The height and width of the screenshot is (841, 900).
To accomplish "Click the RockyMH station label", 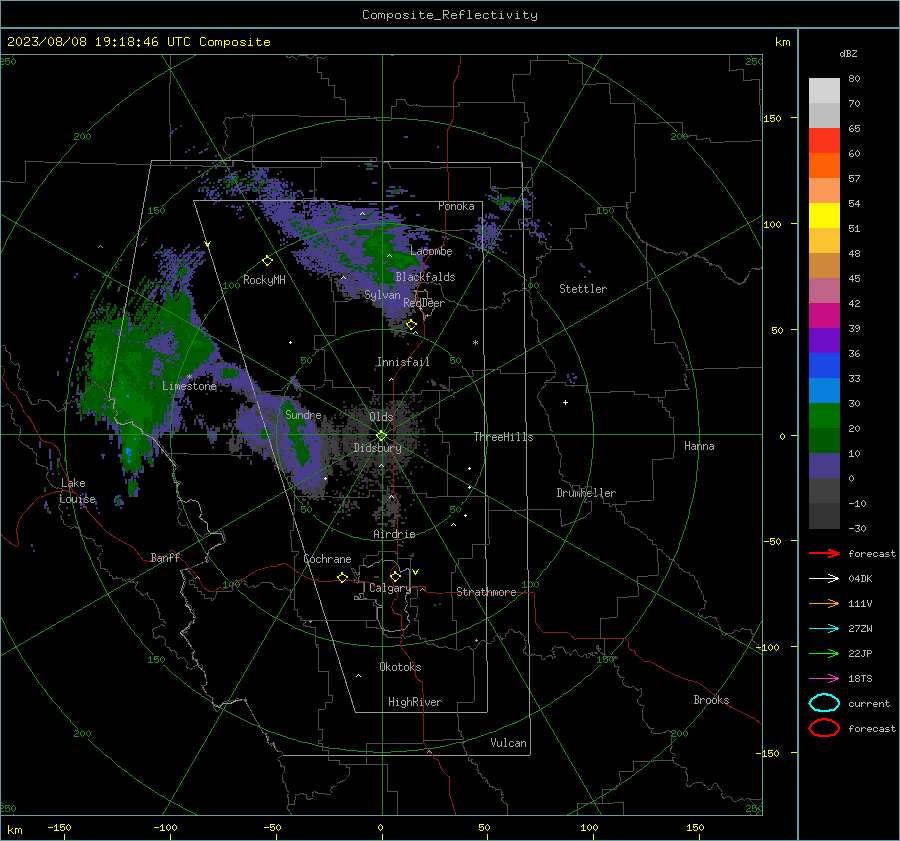I will 264,280.
